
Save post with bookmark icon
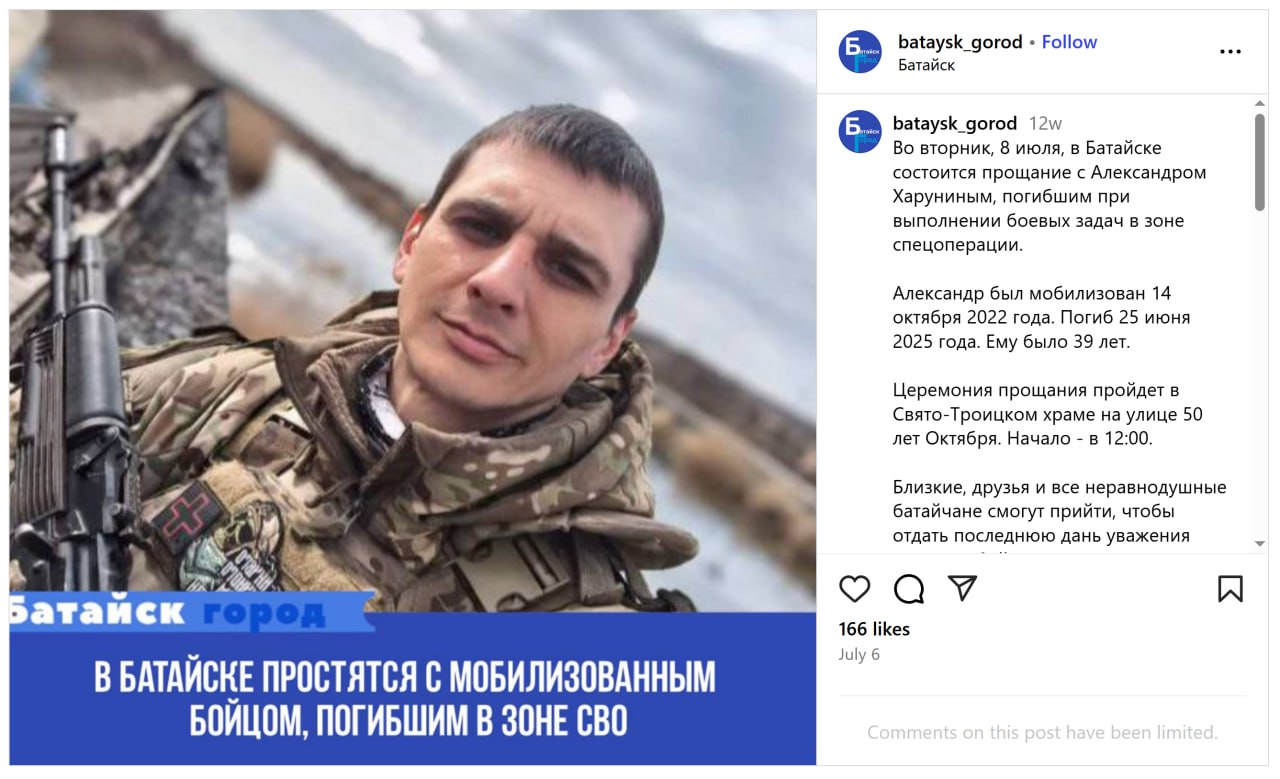[x=1230, y=589]
